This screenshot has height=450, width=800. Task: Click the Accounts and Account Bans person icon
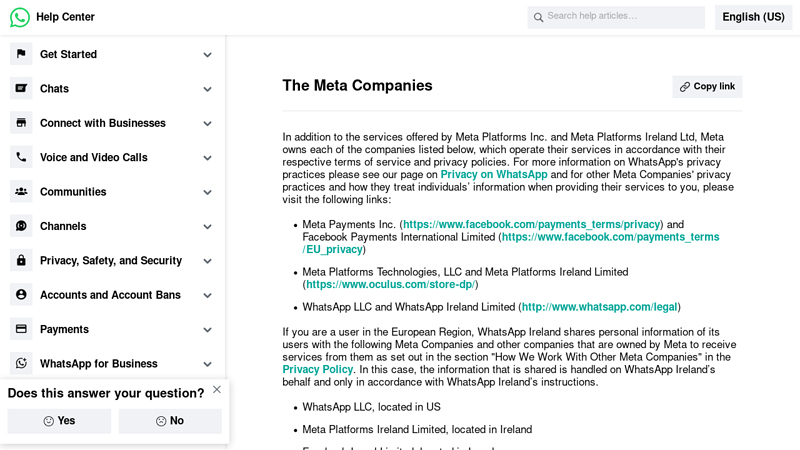21,294
